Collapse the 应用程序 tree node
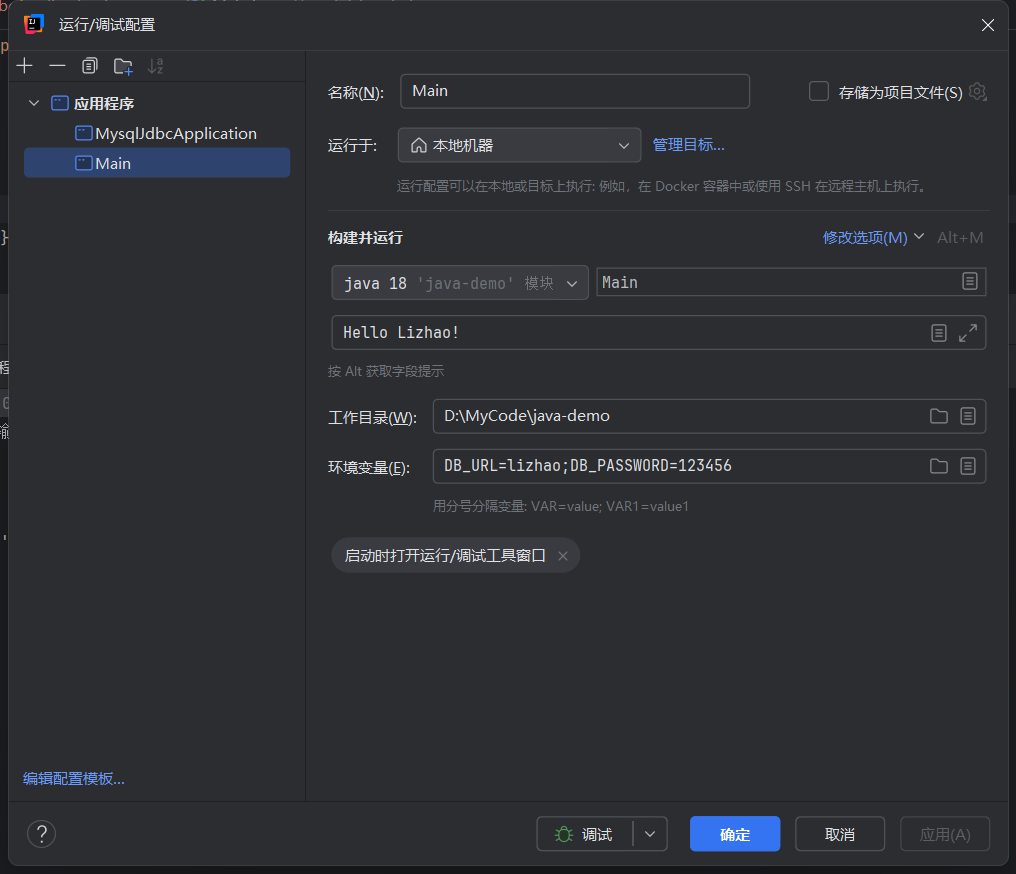Viewport: 1016px width, 874px height. tap(34, 103)
